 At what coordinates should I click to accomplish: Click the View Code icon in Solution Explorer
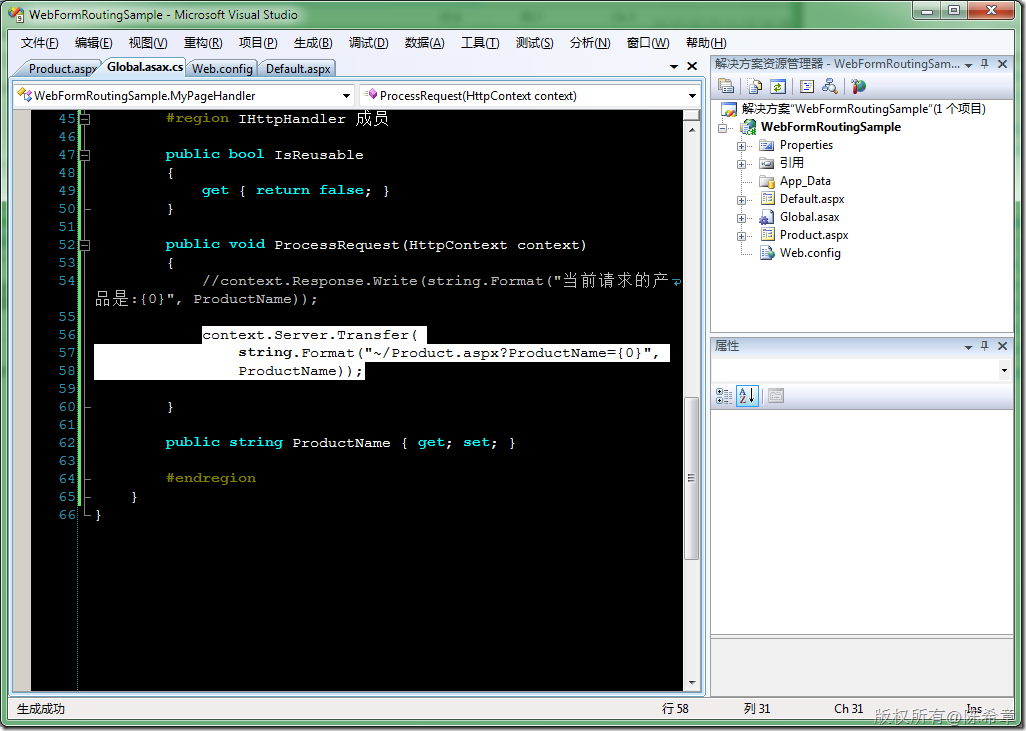[x=807, y=86]
